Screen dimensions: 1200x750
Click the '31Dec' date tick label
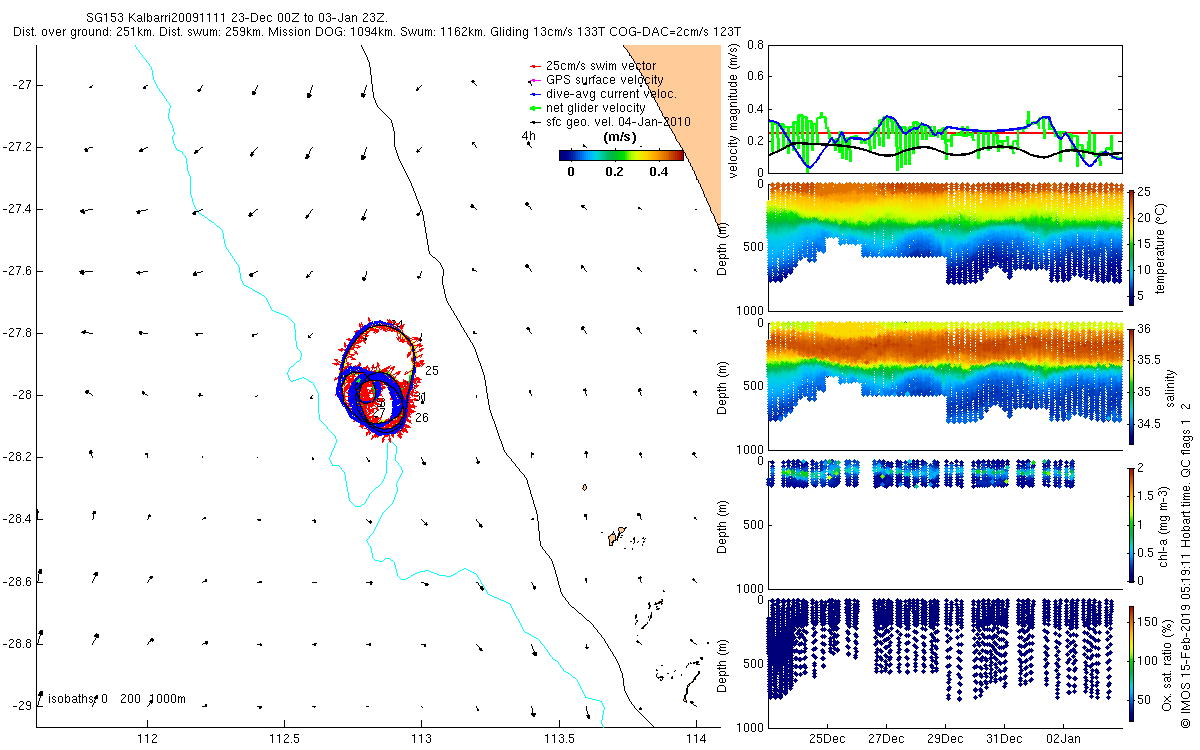click(1004, 739)
